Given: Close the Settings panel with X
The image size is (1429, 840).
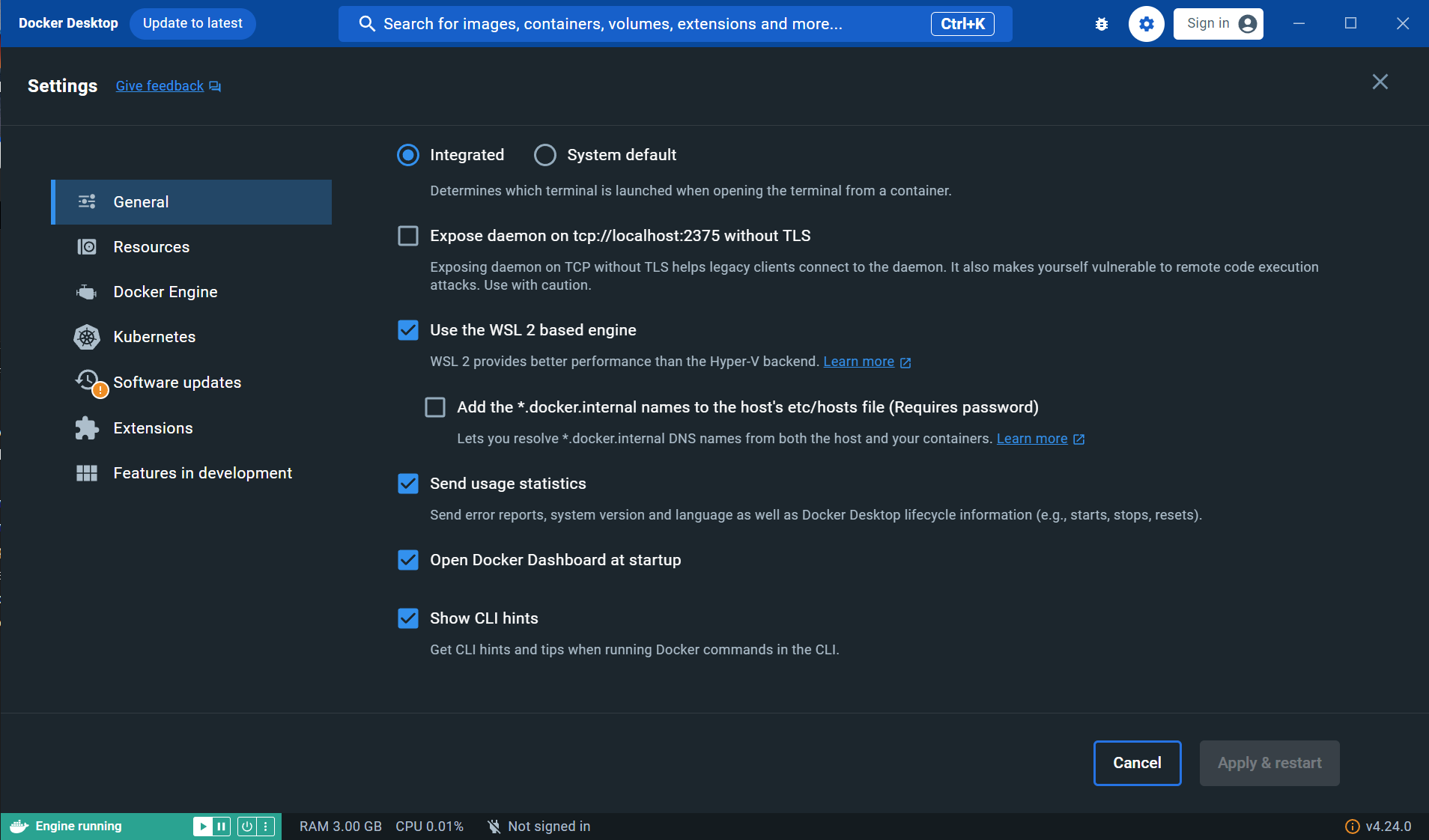Looking at the screenshot, I should point(1380,82).
